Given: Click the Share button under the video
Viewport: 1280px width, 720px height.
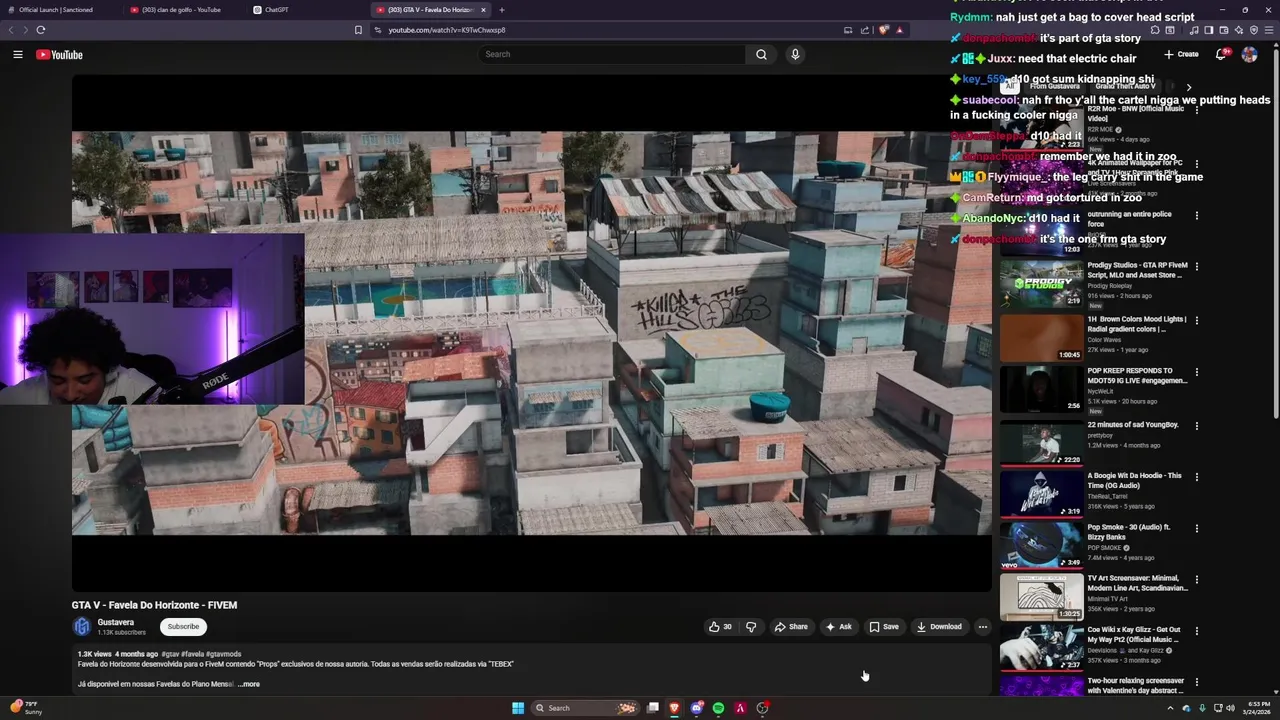Looking at the screenshot, I should (791, 627).
